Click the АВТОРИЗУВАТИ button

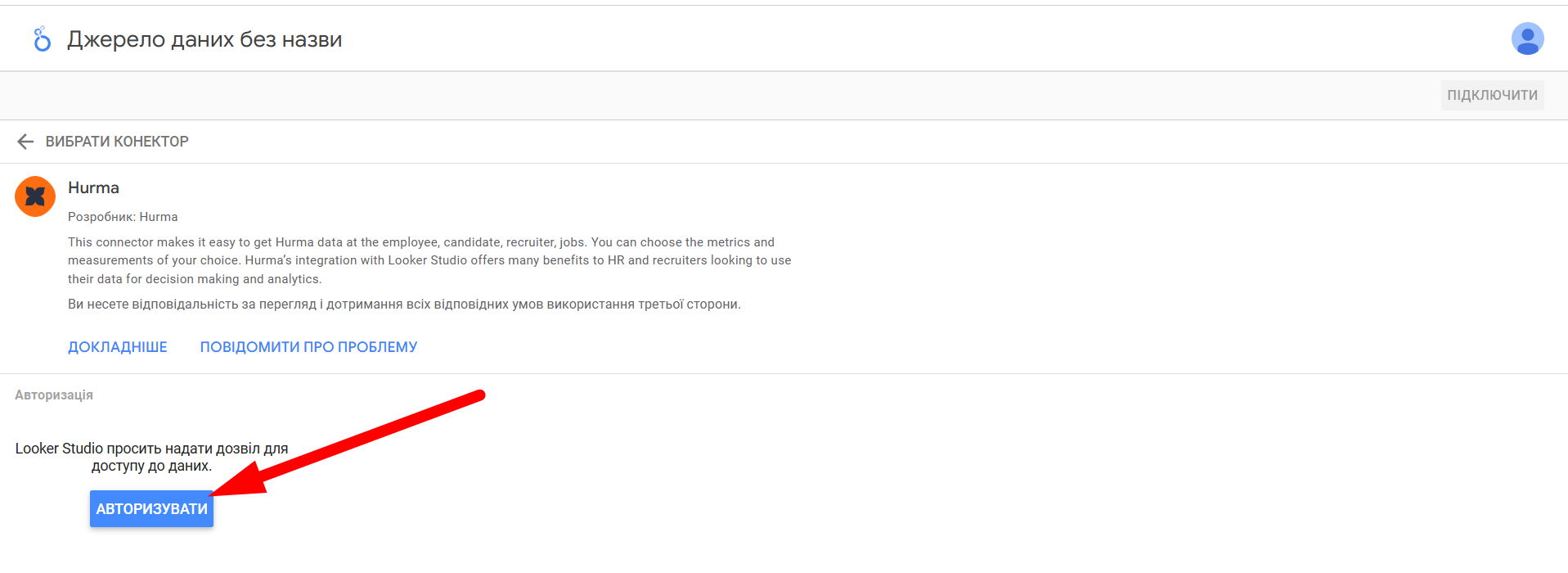click(151, 508)
